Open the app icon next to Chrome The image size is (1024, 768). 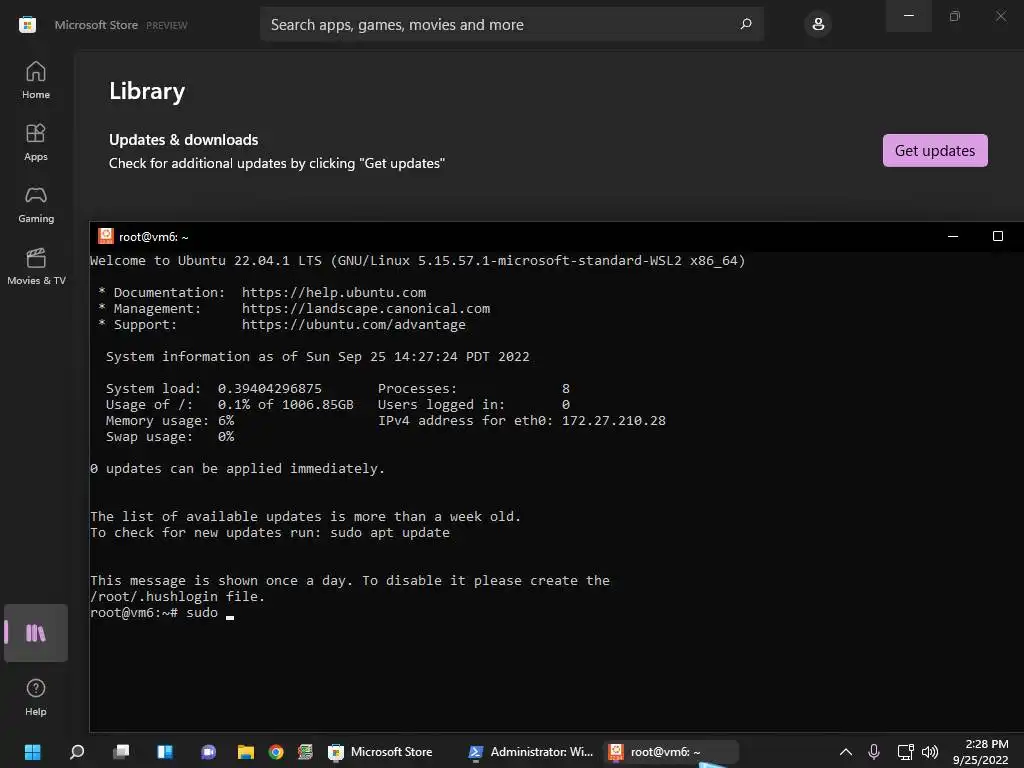tap(305, 752)
